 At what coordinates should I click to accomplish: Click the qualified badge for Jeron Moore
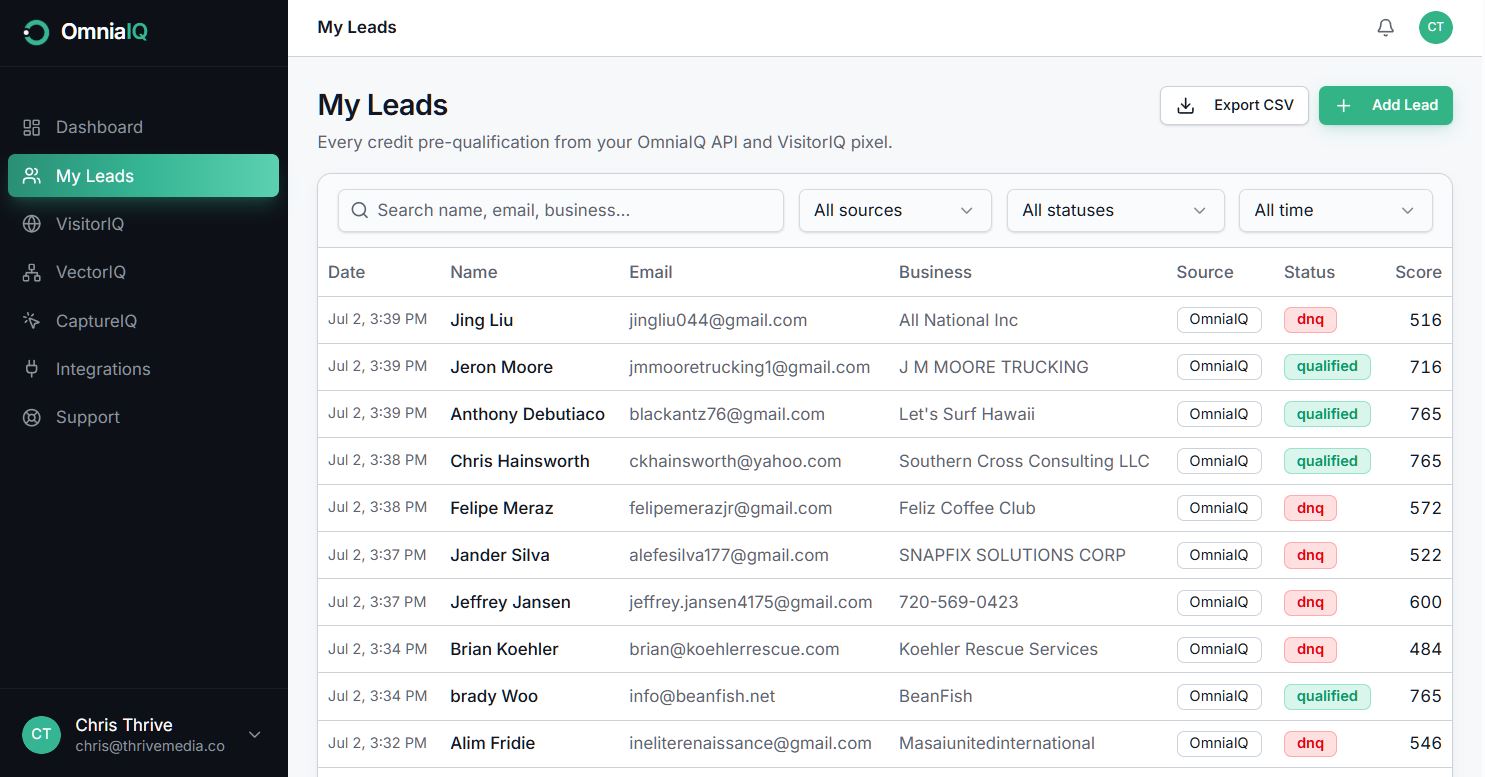(x=1327, y=366)
